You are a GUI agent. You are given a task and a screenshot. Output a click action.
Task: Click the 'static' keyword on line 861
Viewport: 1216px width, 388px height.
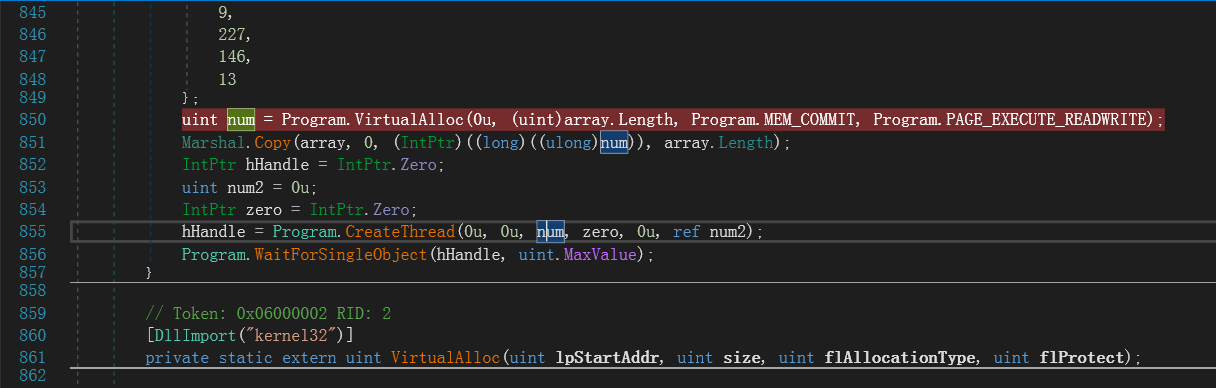245,357
